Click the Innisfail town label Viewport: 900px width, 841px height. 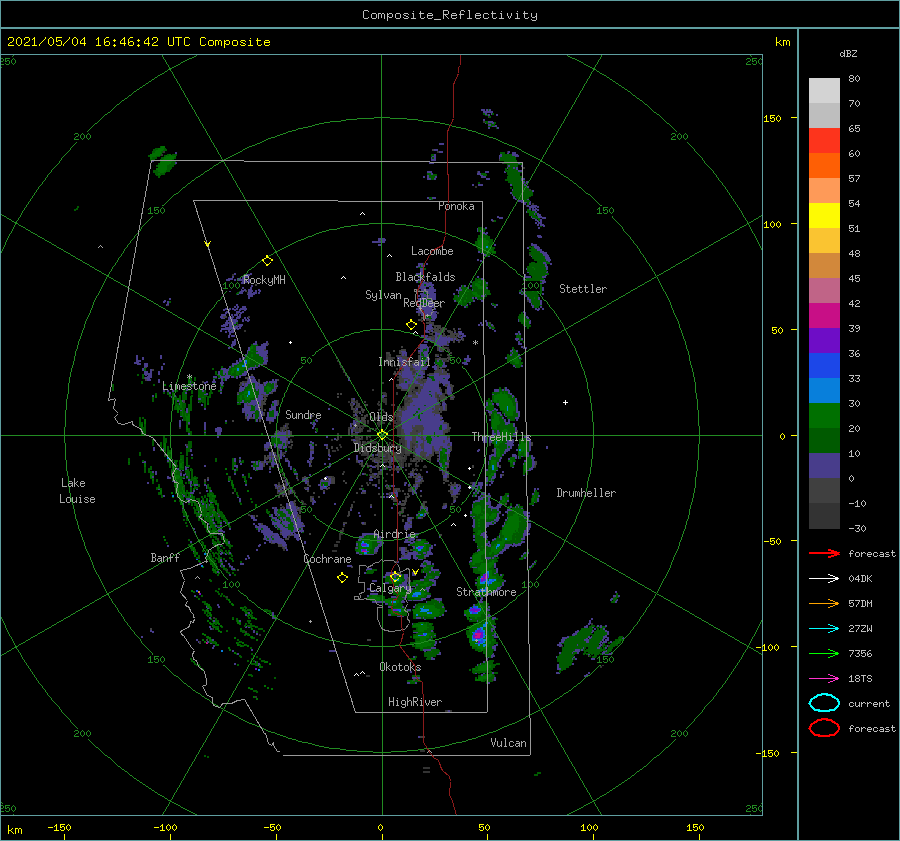404,362
